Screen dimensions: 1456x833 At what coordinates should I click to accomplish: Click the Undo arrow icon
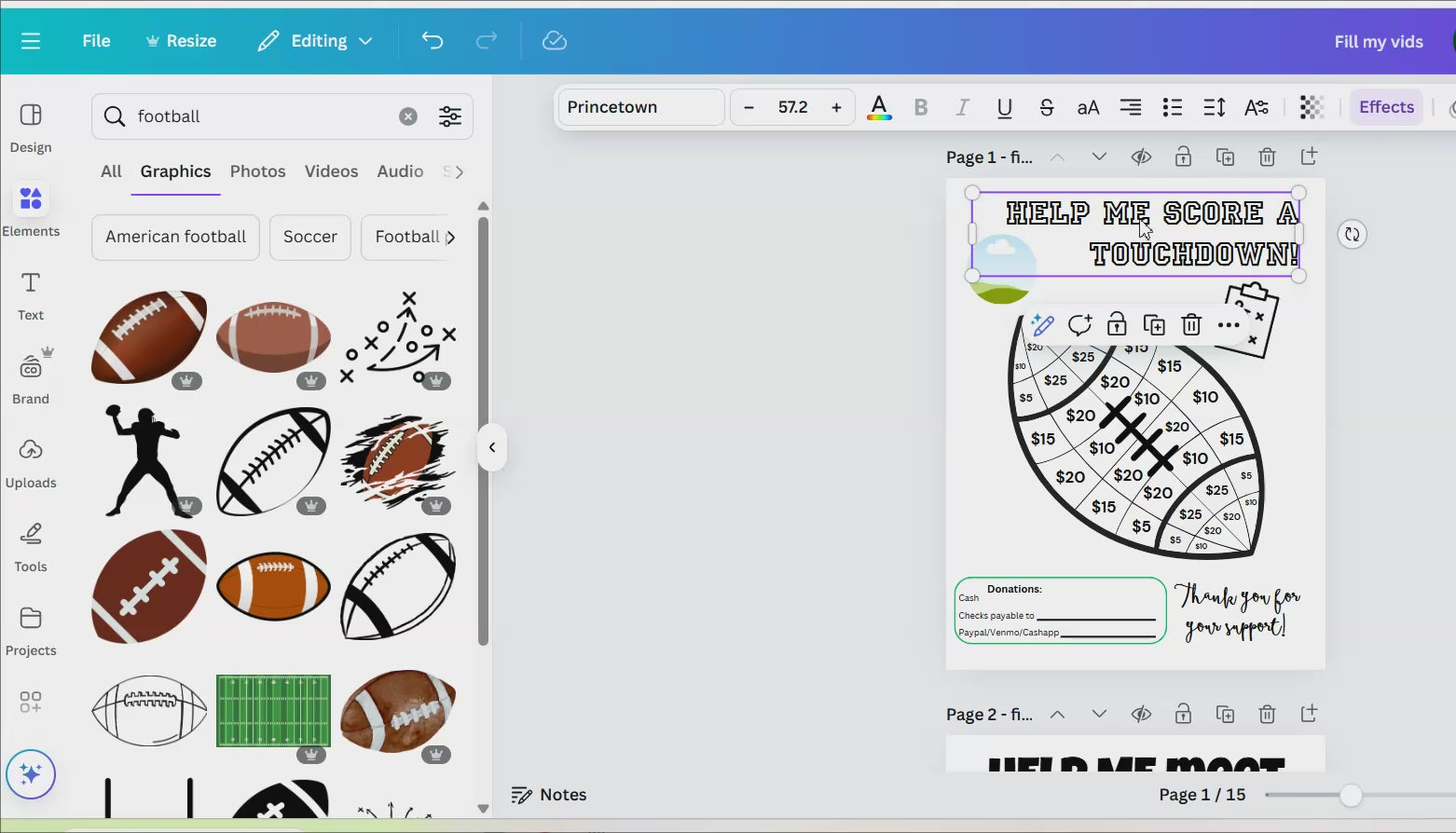[x=433, y=41]
